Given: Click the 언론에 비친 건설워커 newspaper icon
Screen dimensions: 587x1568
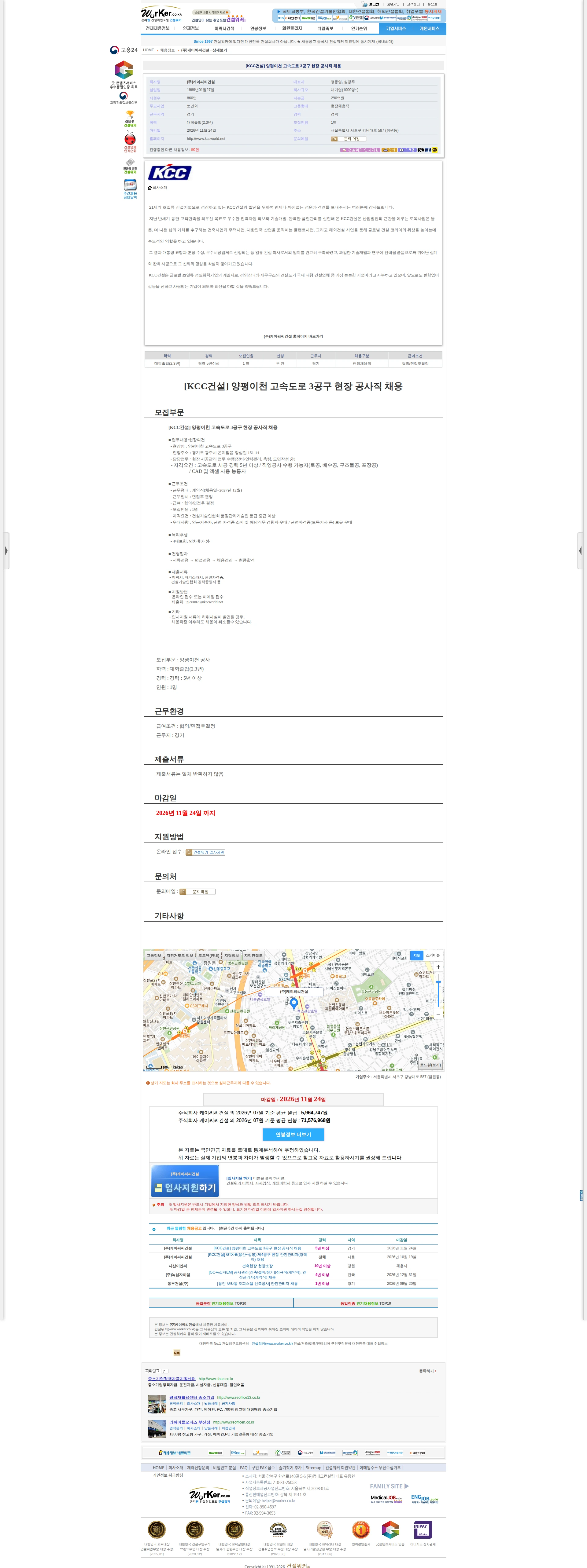Looking at the screenshot, I should coord(130,166).
